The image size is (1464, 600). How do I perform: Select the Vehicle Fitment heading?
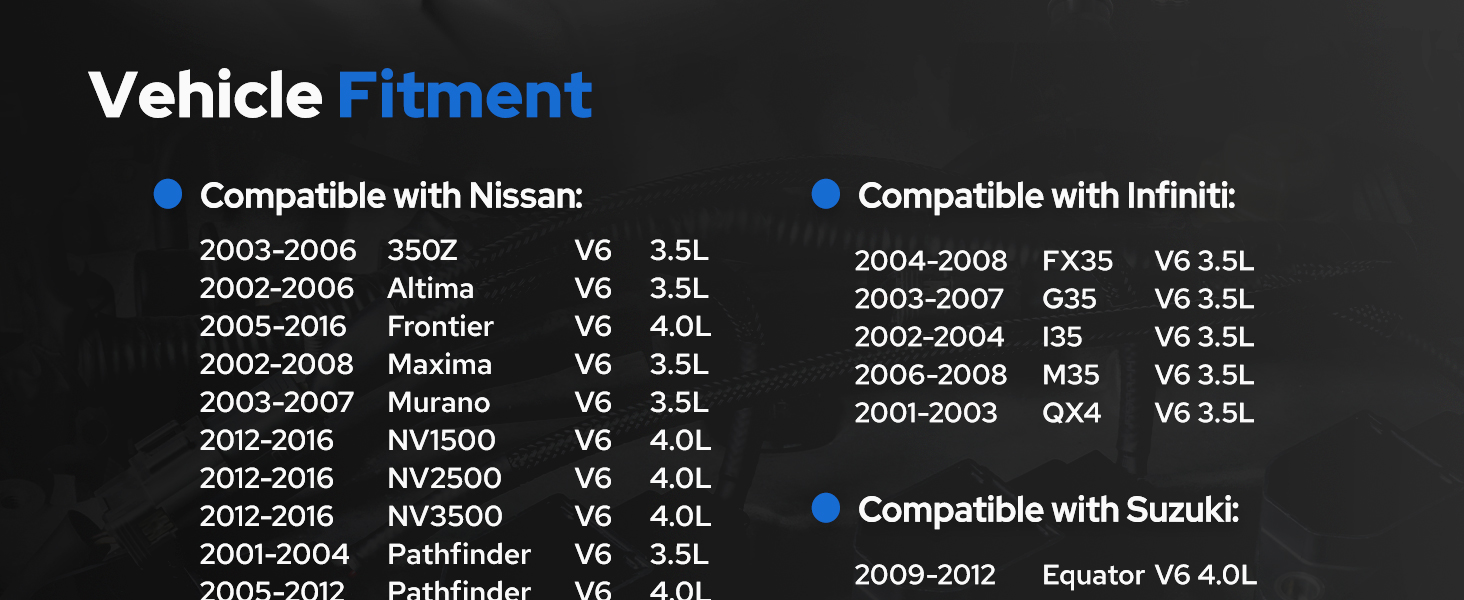pyautogui.click(x=341, y=96)
